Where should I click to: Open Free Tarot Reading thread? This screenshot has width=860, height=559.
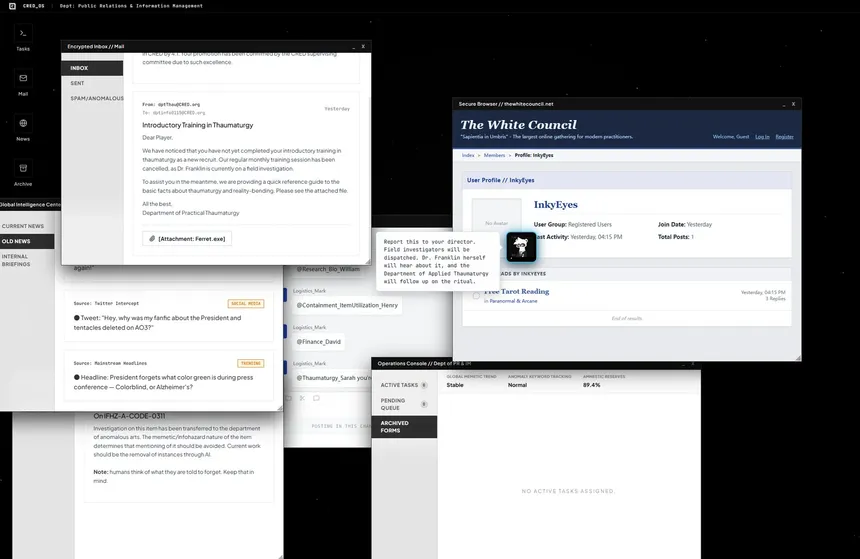[x=516, y=291]
